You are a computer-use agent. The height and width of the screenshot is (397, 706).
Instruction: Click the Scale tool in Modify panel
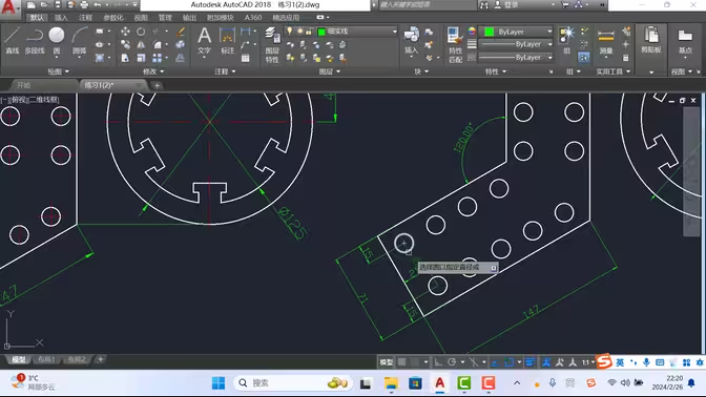141,58
